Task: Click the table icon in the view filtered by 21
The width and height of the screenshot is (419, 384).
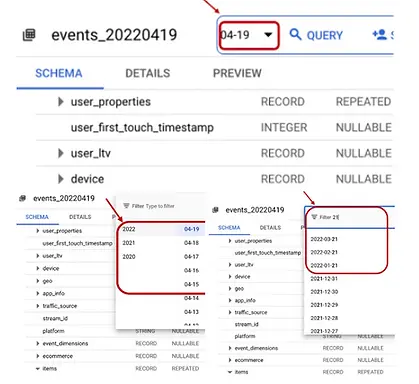Action: point(215,210)
